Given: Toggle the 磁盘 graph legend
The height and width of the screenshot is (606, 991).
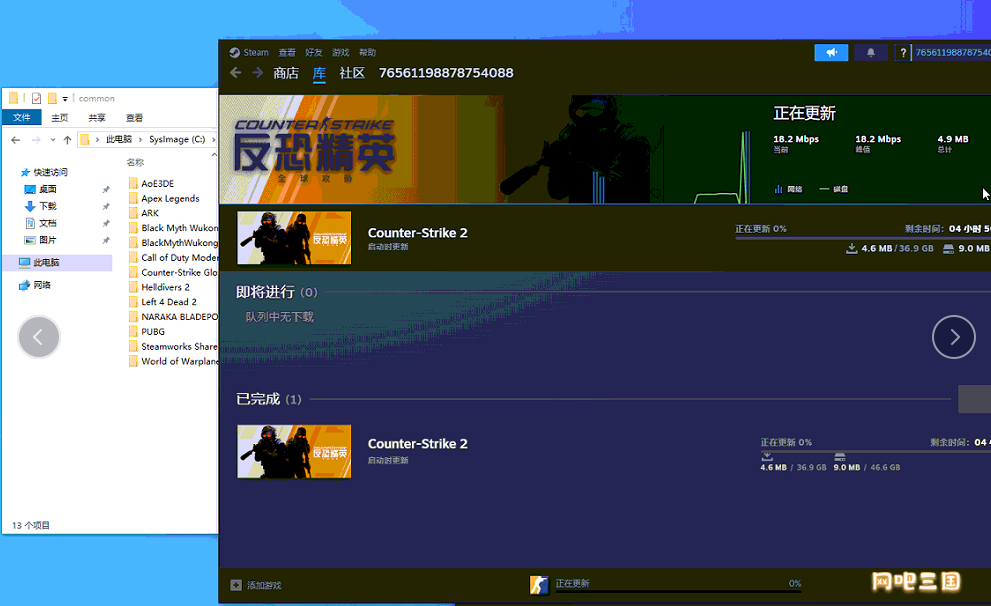Looking at the screenshot, I should pos(834,189).
